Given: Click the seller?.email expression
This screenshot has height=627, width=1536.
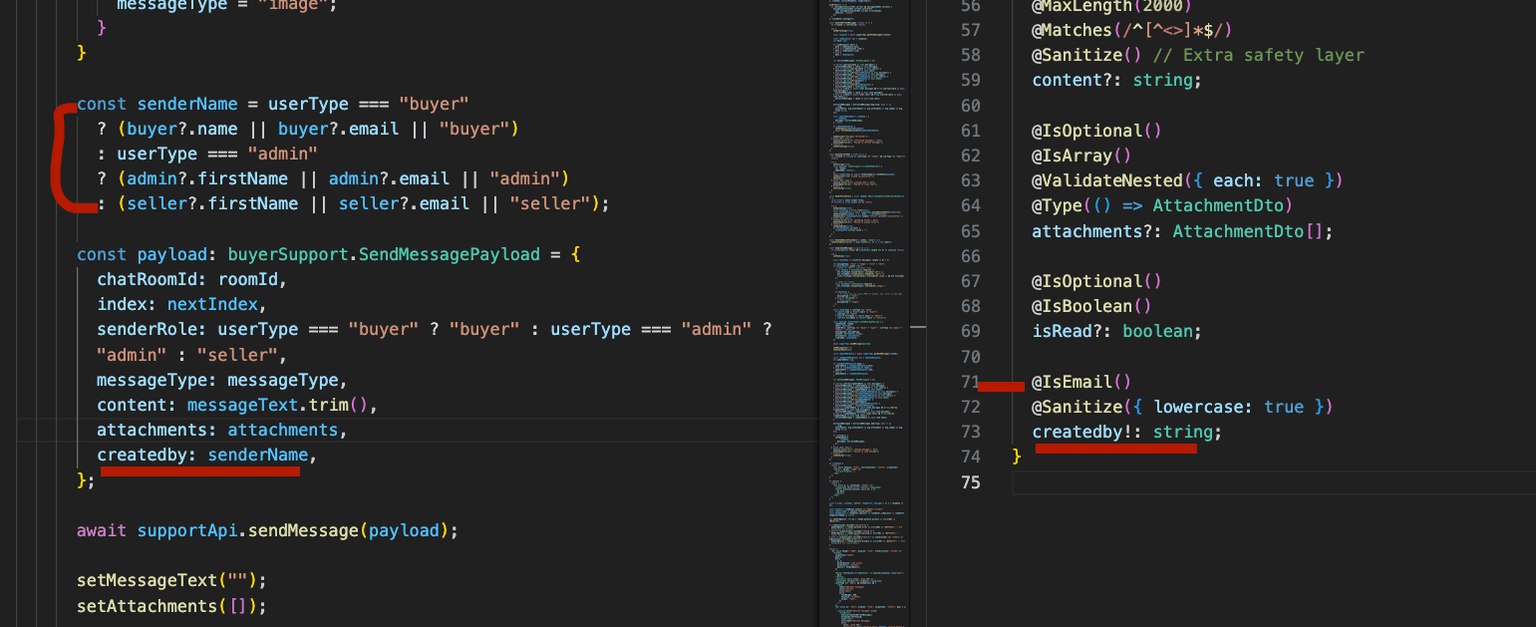Looking at the screenshot, I should 404,203.
